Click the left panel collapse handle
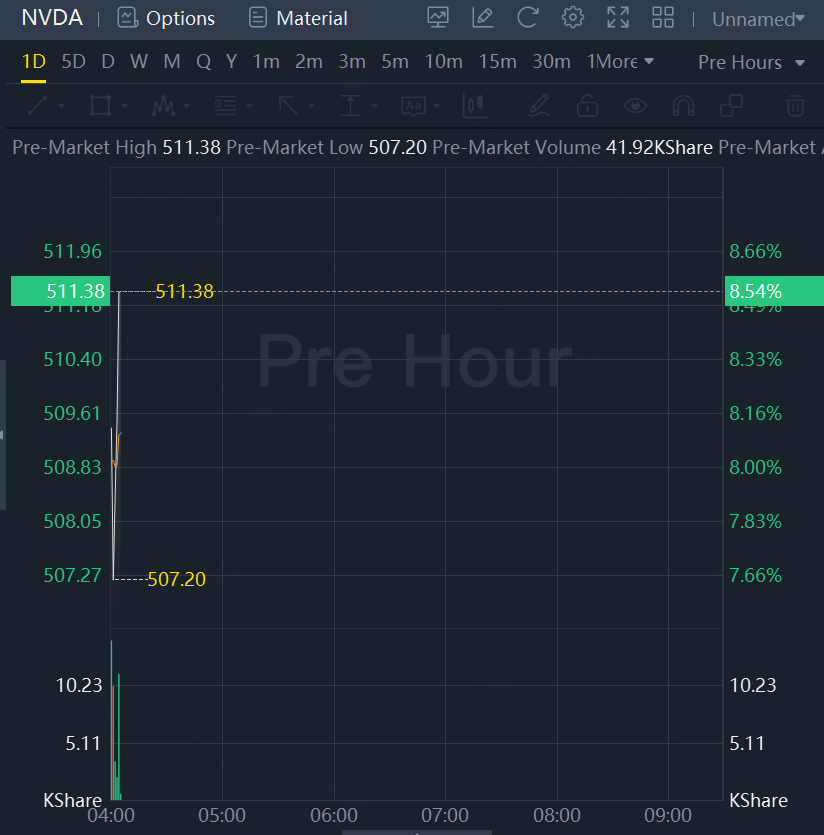The width and height of the screenshot is (824, 835). (3, 435)
